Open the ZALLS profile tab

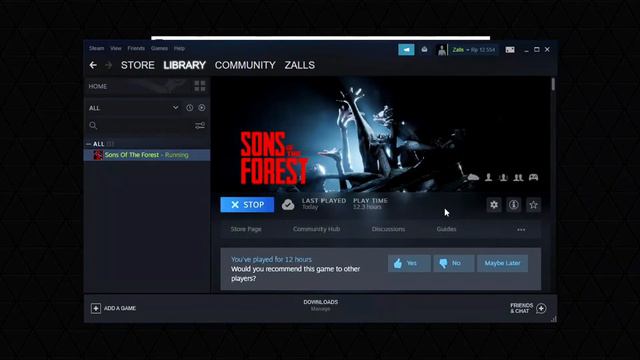[x=300, y=65]
